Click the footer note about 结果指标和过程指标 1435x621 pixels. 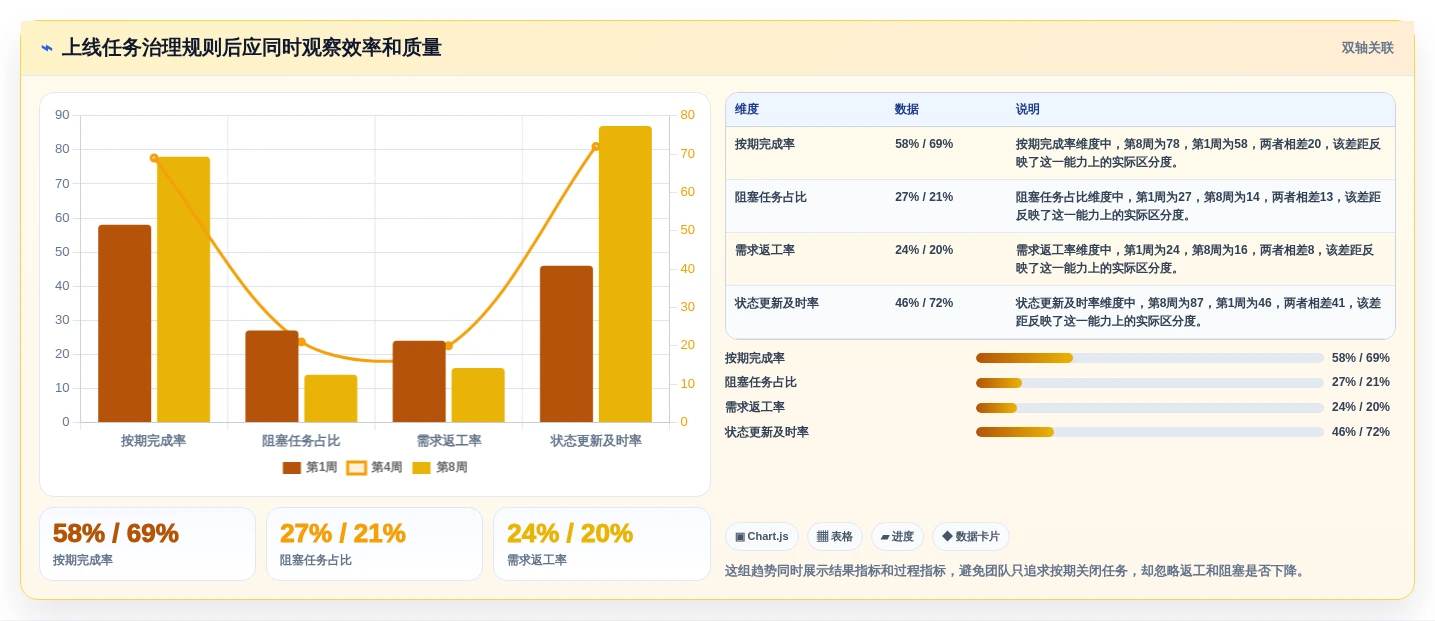point(1017,571)
